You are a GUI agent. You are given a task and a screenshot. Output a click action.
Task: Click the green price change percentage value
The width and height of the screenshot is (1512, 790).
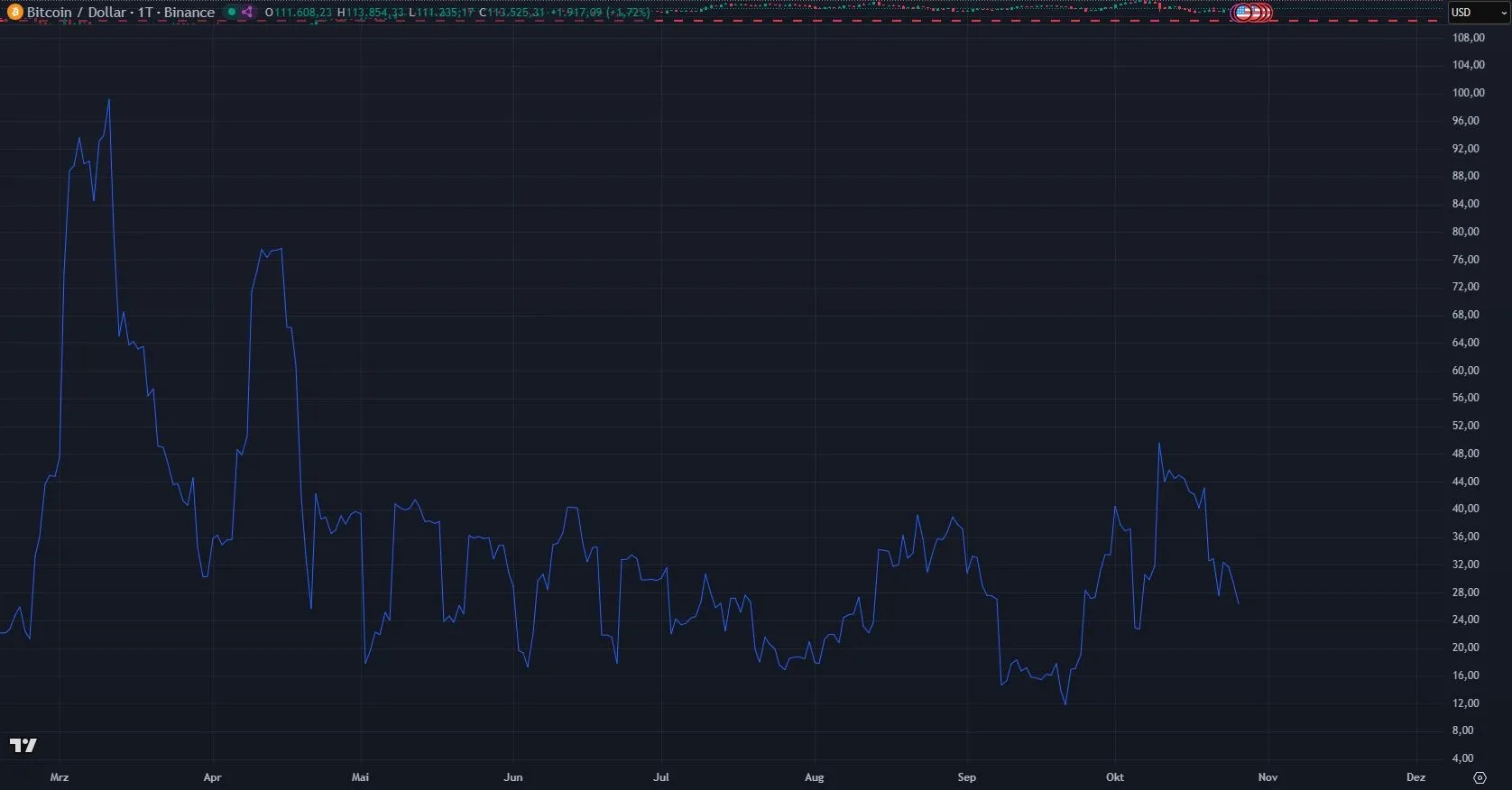click(628, 13)
